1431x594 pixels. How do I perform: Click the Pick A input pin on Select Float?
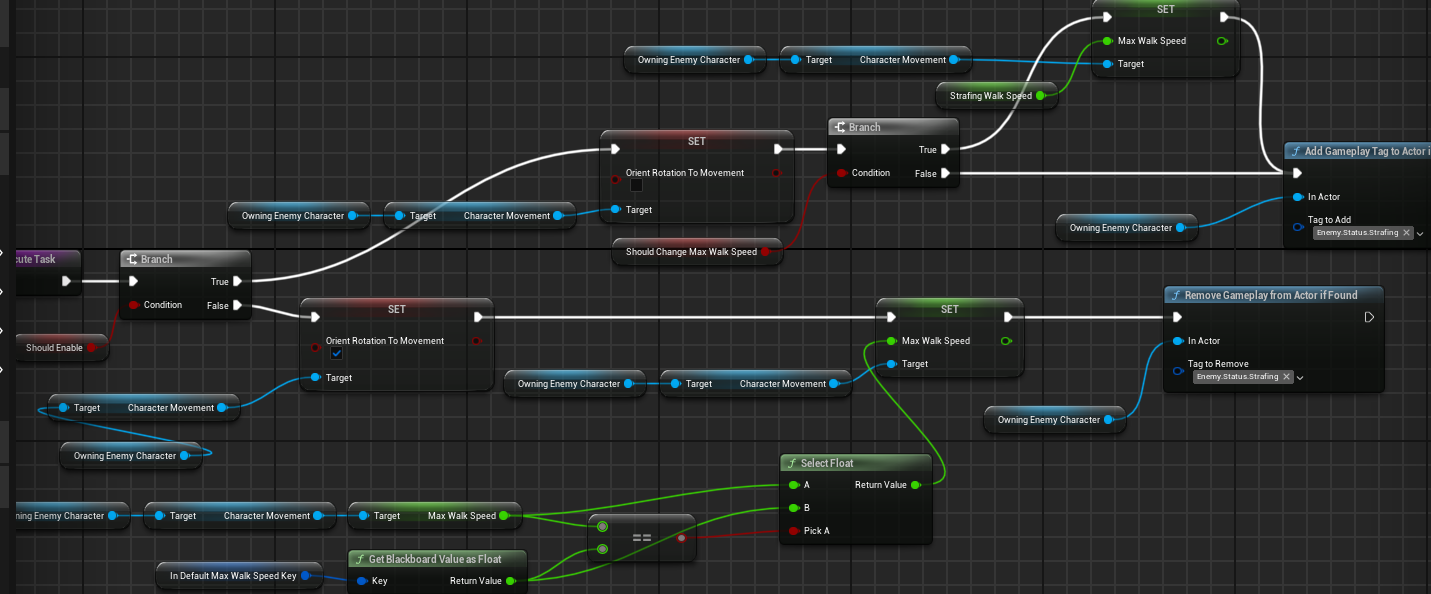tap(794, 530)
